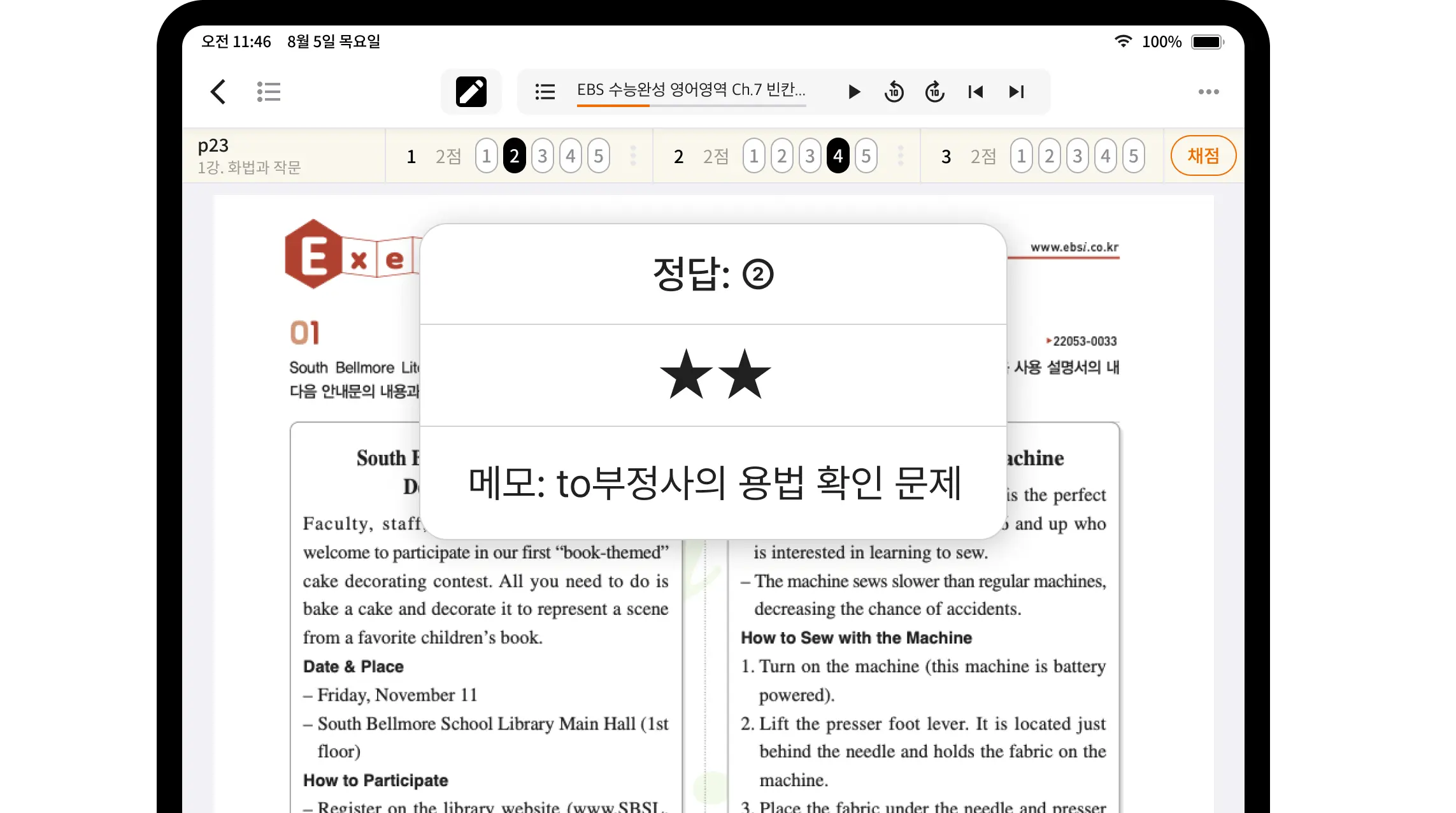Tap question 1 points label 2점
The height and width of the screenshot is (813, 1456).
448,156
